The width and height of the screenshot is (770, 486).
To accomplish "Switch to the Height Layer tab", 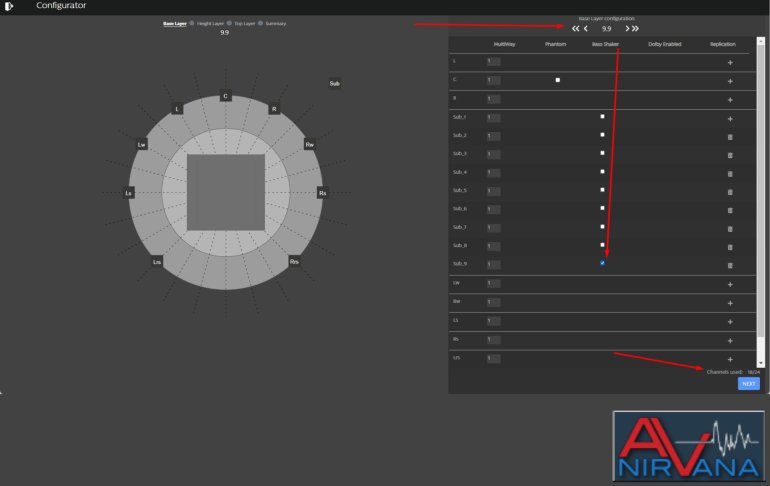I will click(x=210, y=22).
